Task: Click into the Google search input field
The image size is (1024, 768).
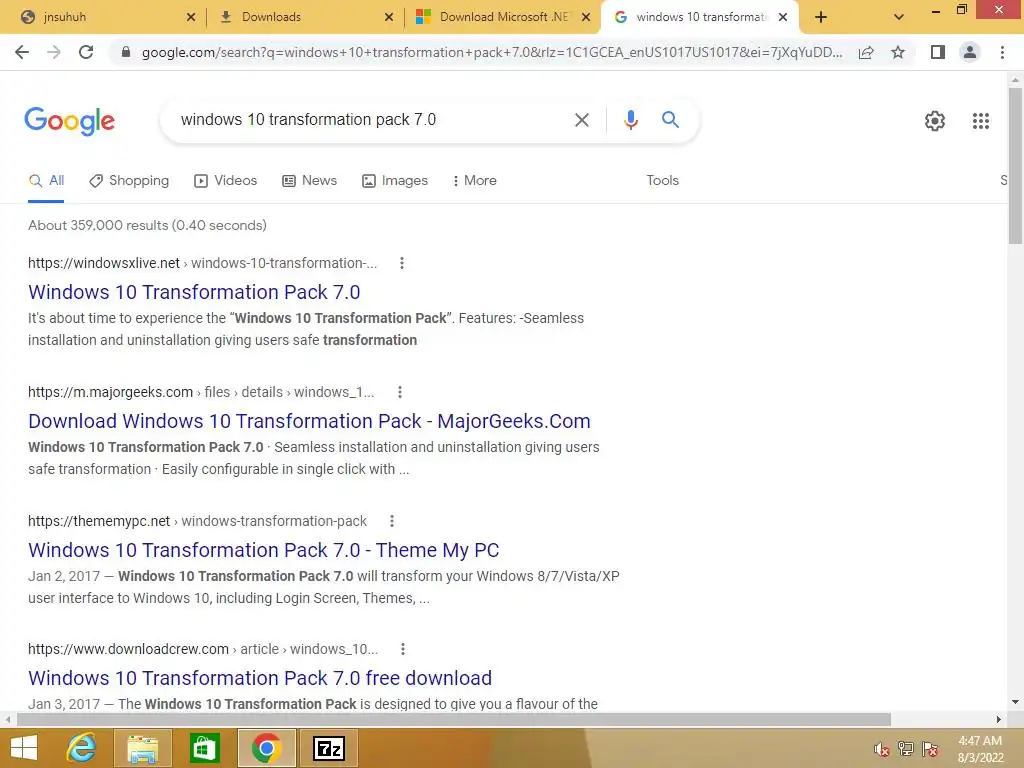Action: (x=372, y=120)
